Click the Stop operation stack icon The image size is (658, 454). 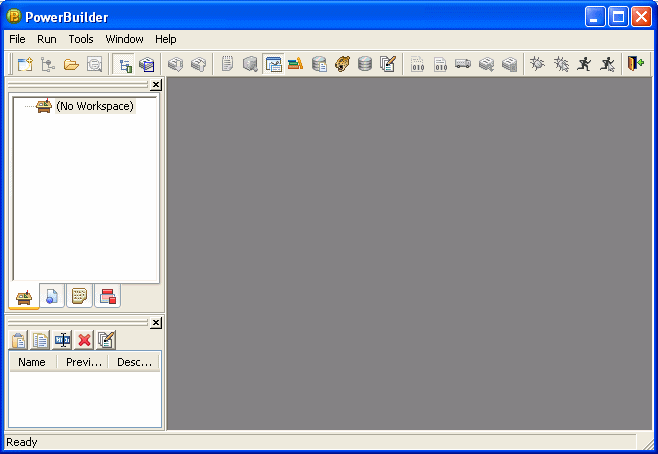click(x=509, y=64)
